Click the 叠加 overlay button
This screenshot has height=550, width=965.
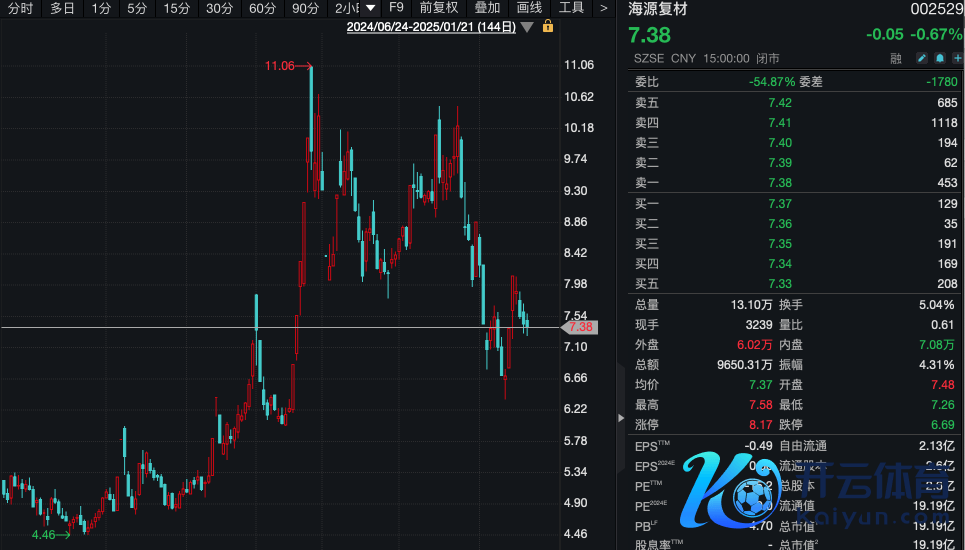pos(487,8)
